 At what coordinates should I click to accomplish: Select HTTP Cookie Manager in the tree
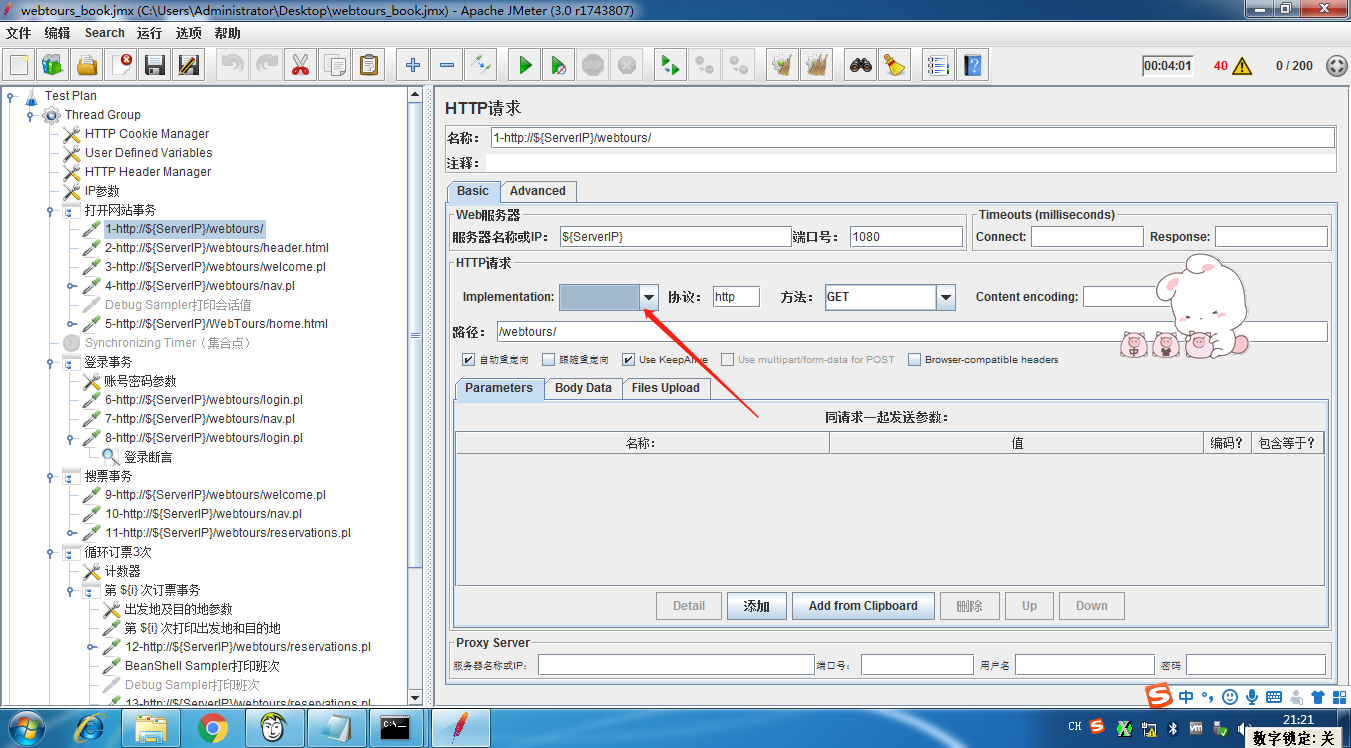147,134
